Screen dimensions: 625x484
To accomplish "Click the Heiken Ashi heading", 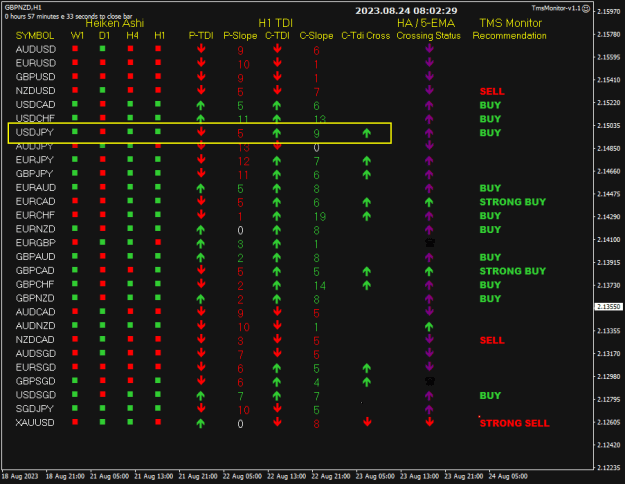I will pyautogui.click(x=115, y=23).
